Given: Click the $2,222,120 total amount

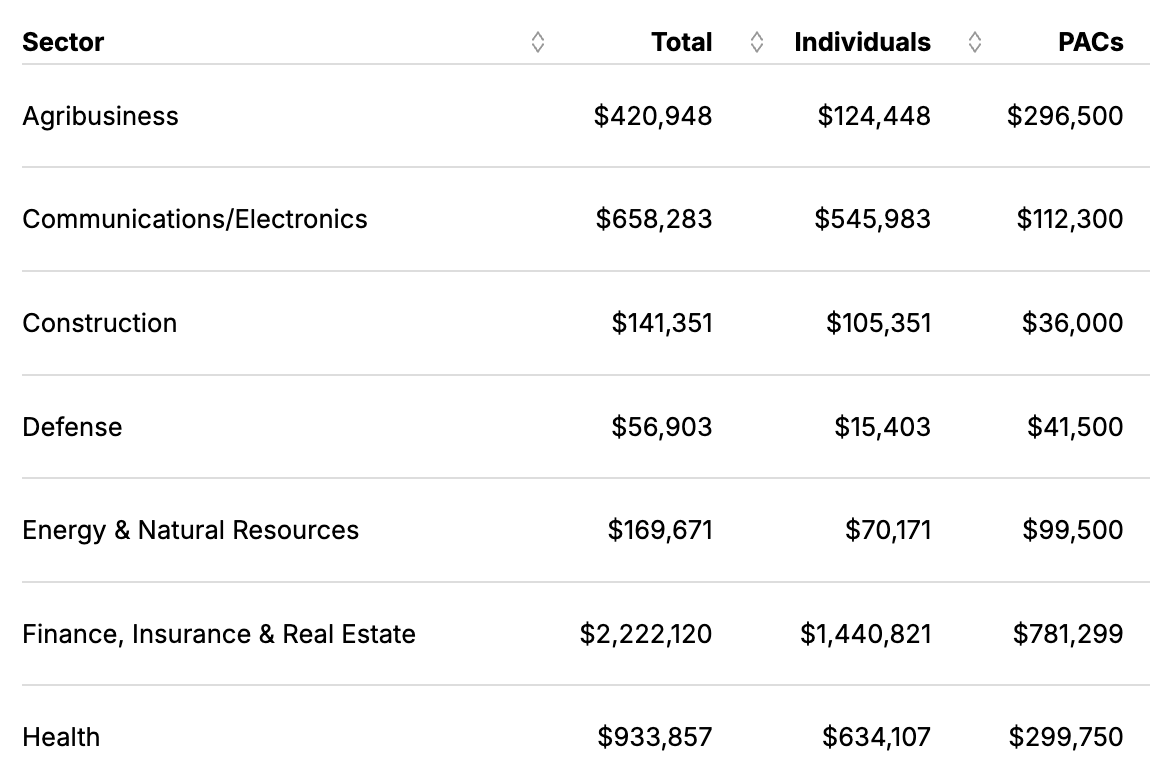Looking at the screenshot, I should click(646, 634).
